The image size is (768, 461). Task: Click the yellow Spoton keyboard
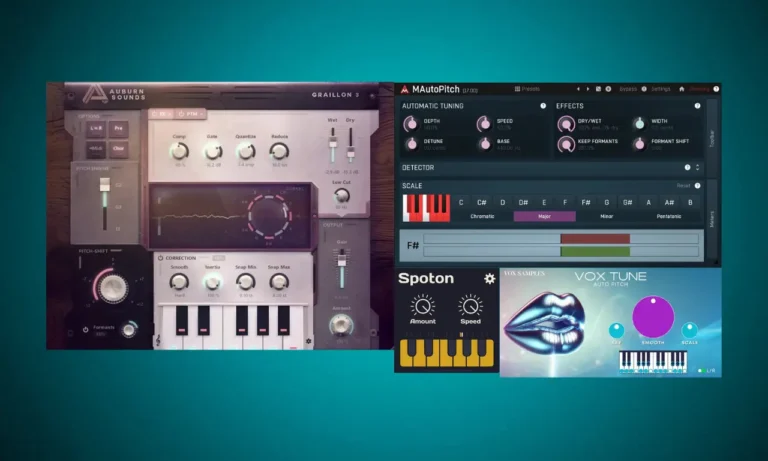pyautogui.click(x=447, y=352)
